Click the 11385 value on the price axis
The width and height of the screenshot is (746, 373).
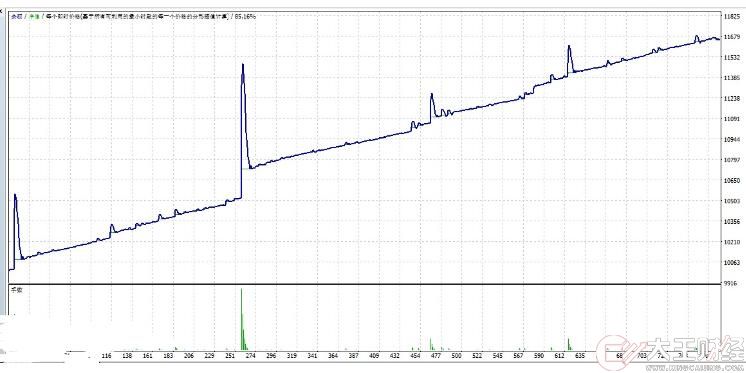[733, 78]
